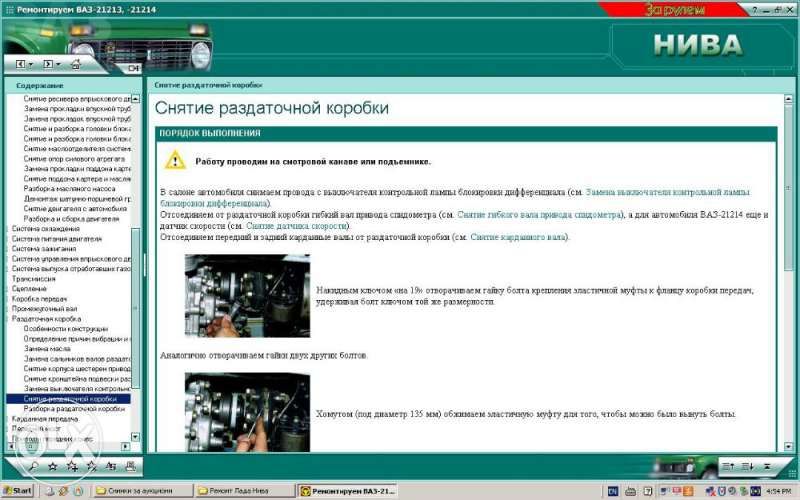Open 'Промежуточный вал' in contents

coord(44,309)
